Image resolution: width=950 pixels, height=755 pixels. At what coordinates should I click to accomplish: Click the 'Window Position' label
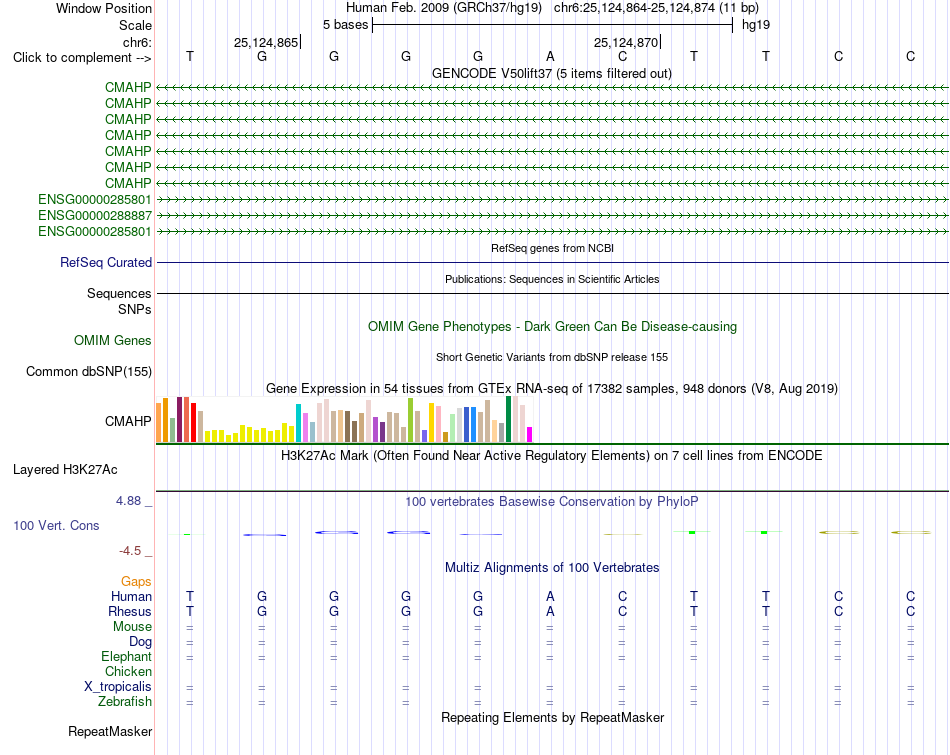point(104,8)
